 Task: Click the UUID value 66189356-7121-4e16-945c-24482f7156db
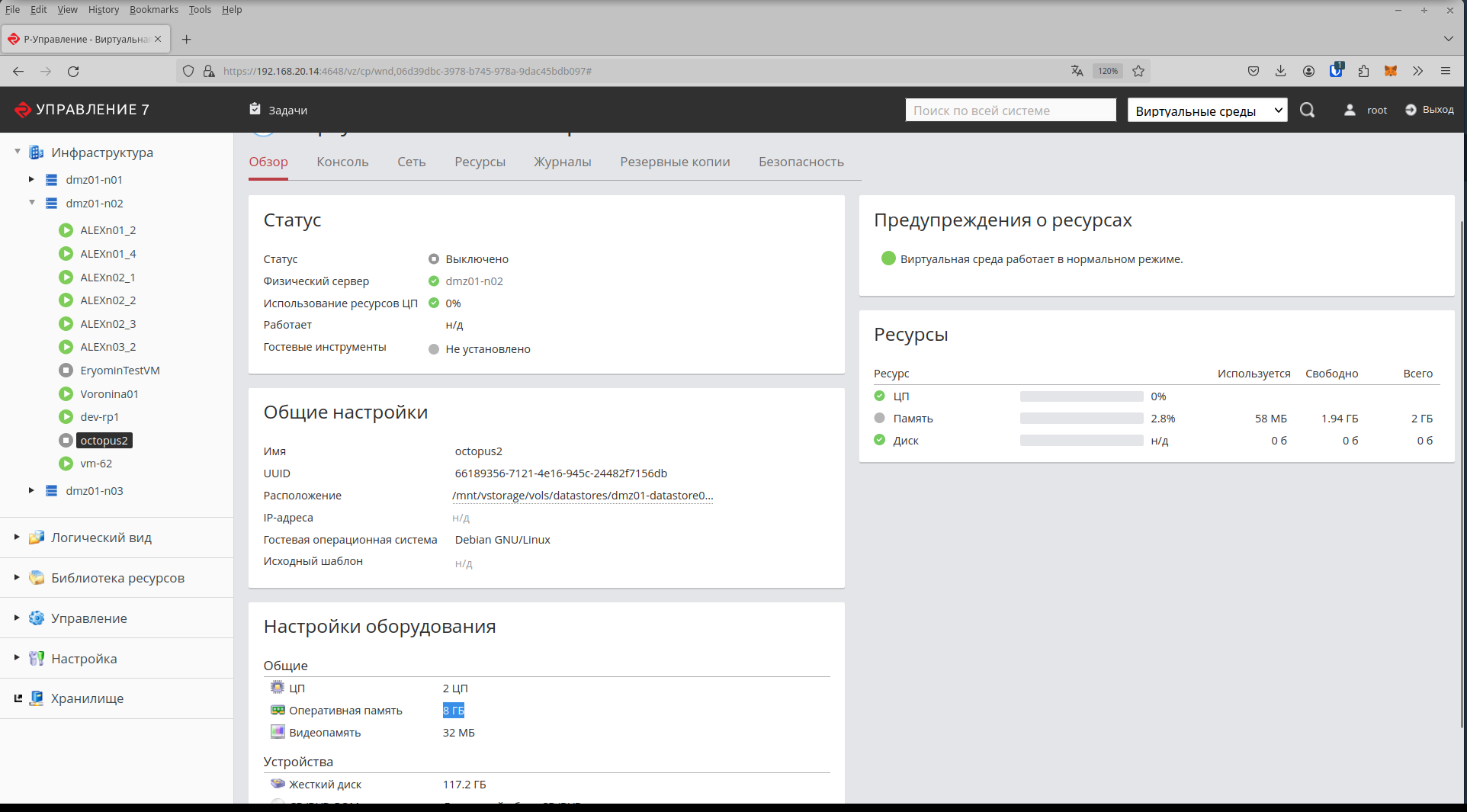[x=561, y=473]
